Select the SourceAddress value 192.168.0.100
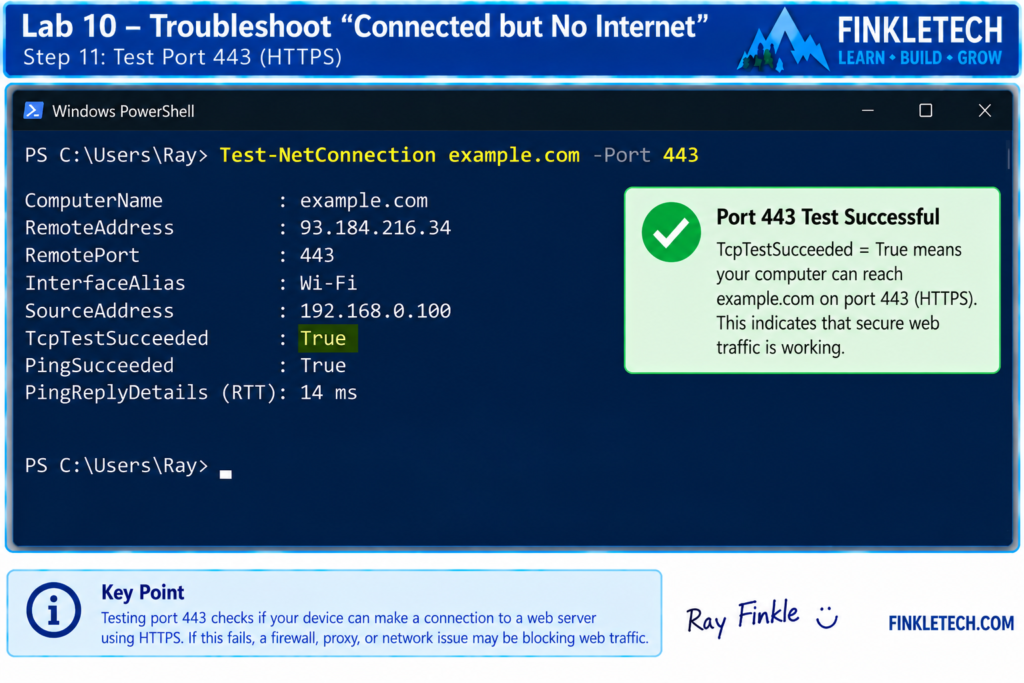The image size is (1024, 683). [x=375, y=310]
